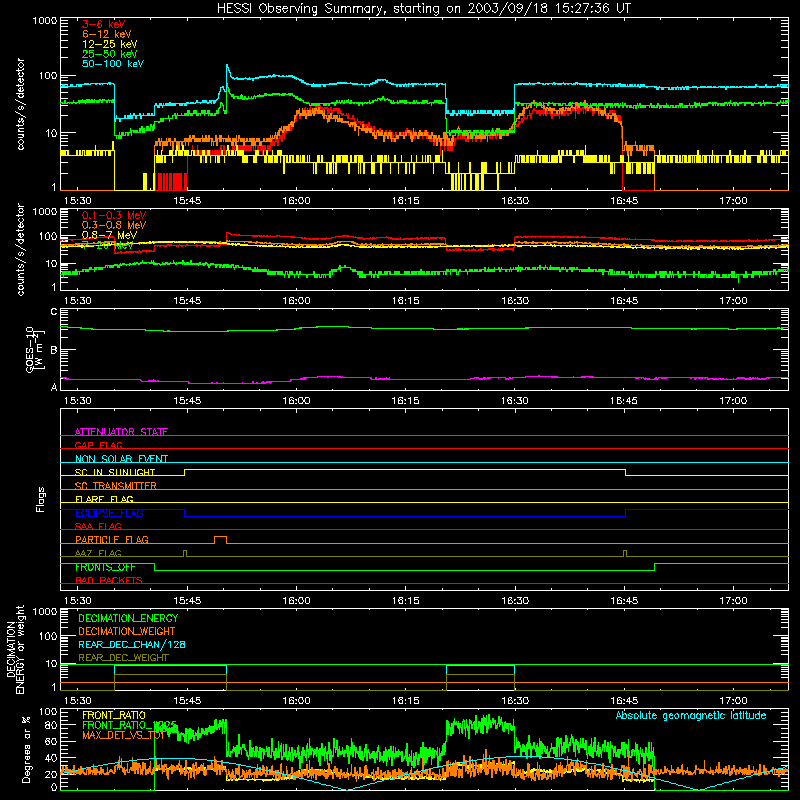Image resolution: width=800 pixels, height=800 pixels.
Task: Click the BAD_PACKETS flag label
Action: point(109,580)
